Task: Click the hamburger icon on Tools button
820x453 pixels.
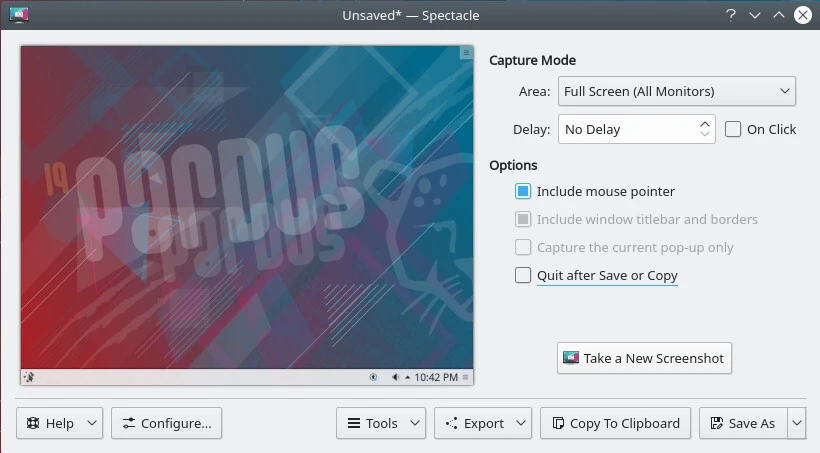Action: coord(353,423)
